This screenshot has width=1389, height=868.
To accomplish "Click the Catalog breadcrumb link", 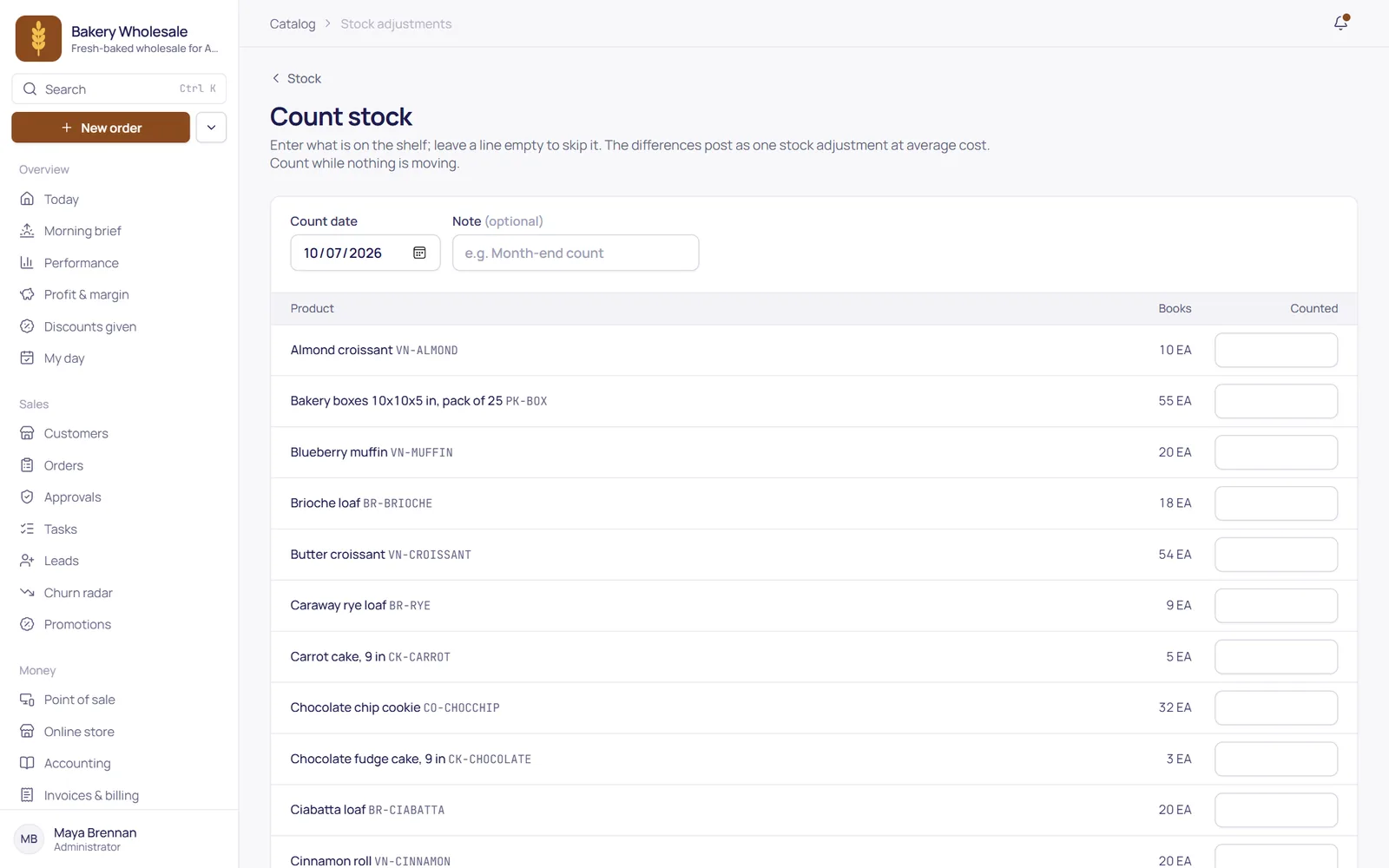I will point(293,23).
